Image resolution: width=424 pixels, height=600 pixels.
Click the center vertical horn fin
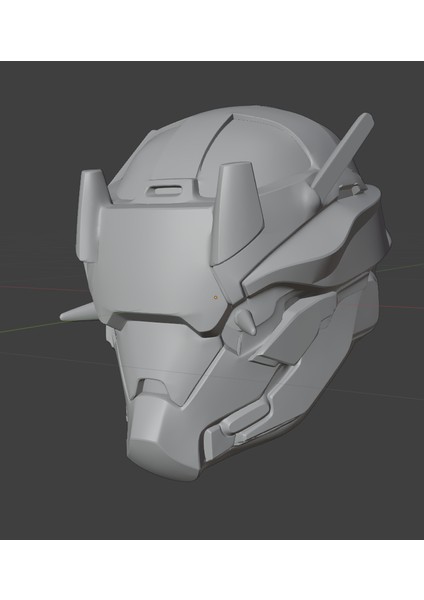pyautogui.click(x=237, y=213)
